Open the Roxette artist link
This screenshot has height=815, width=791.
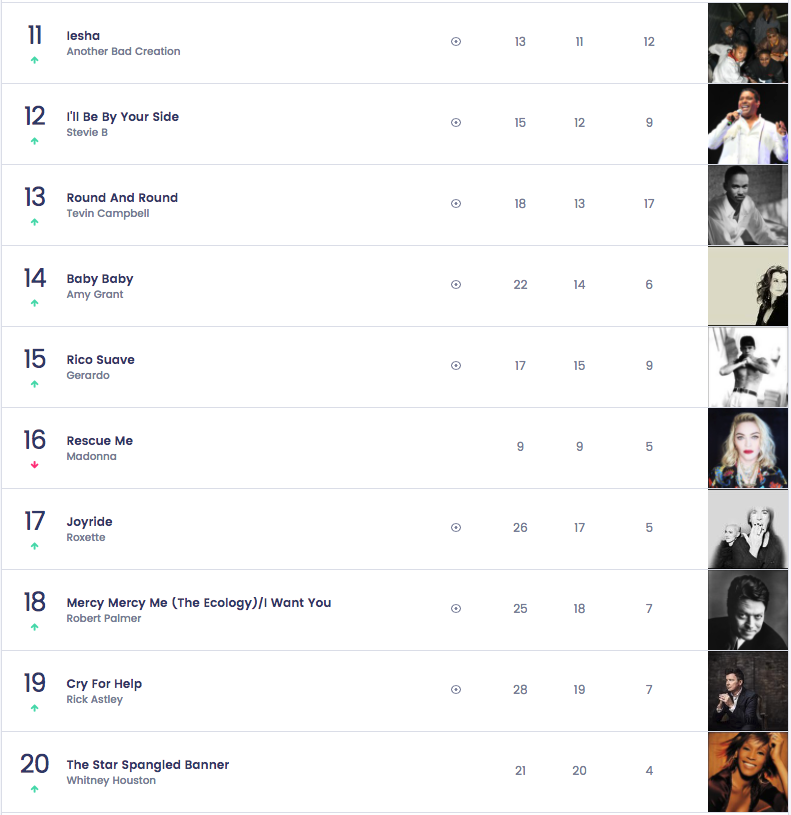[x=86, y=537]
